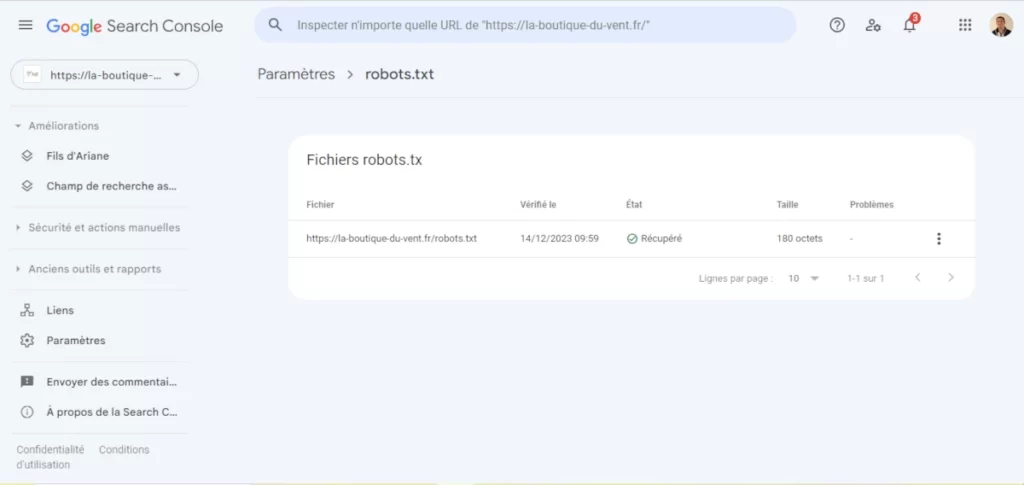Viewport: 1024px width, 485px height.
Task: Open Paramètres in the sidebar
Action: [x=76, y=340]
